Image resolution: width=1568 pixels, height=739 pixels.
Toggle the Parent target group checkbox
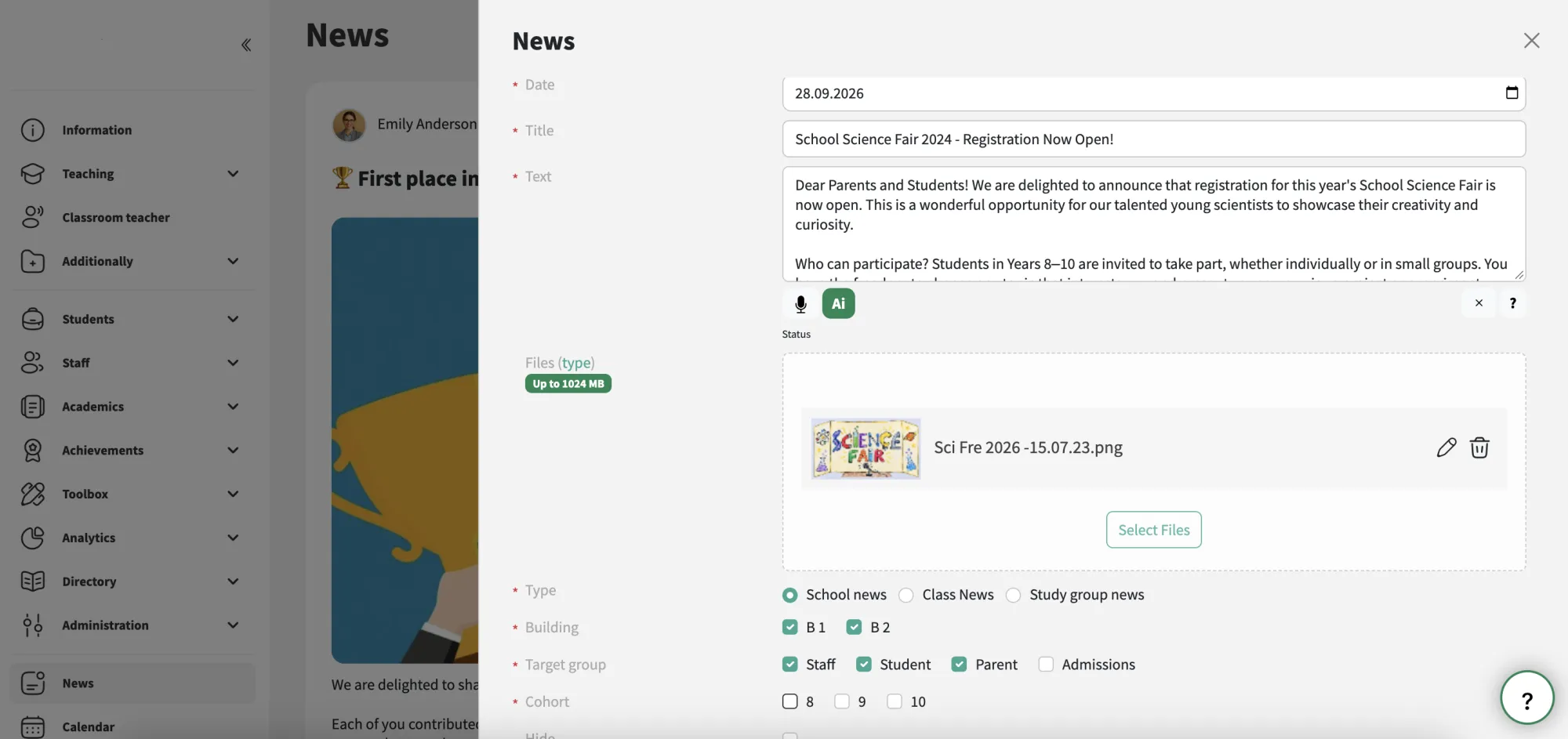pos(959,665)
